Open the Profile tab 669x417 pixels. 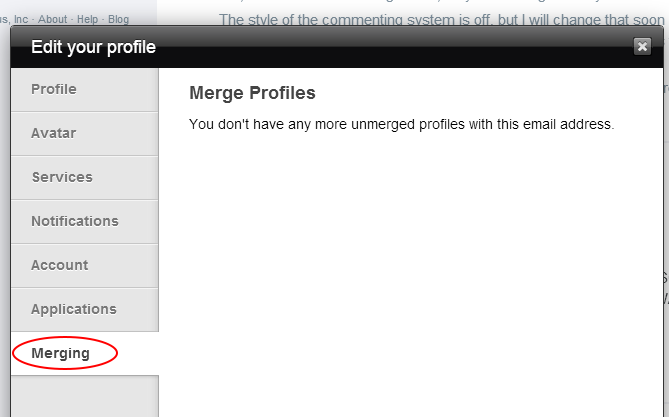(85, 90)
